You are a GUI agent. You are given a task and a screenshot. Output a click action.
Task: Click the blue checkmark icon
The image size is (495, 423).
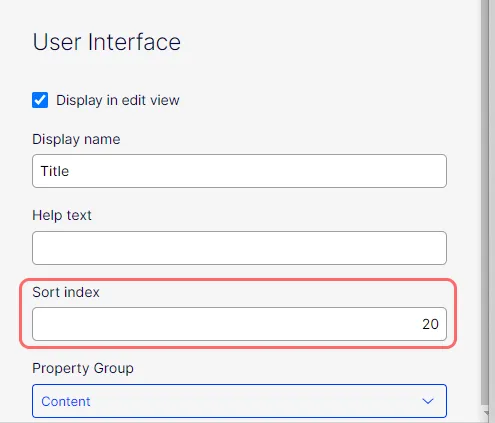40,100
